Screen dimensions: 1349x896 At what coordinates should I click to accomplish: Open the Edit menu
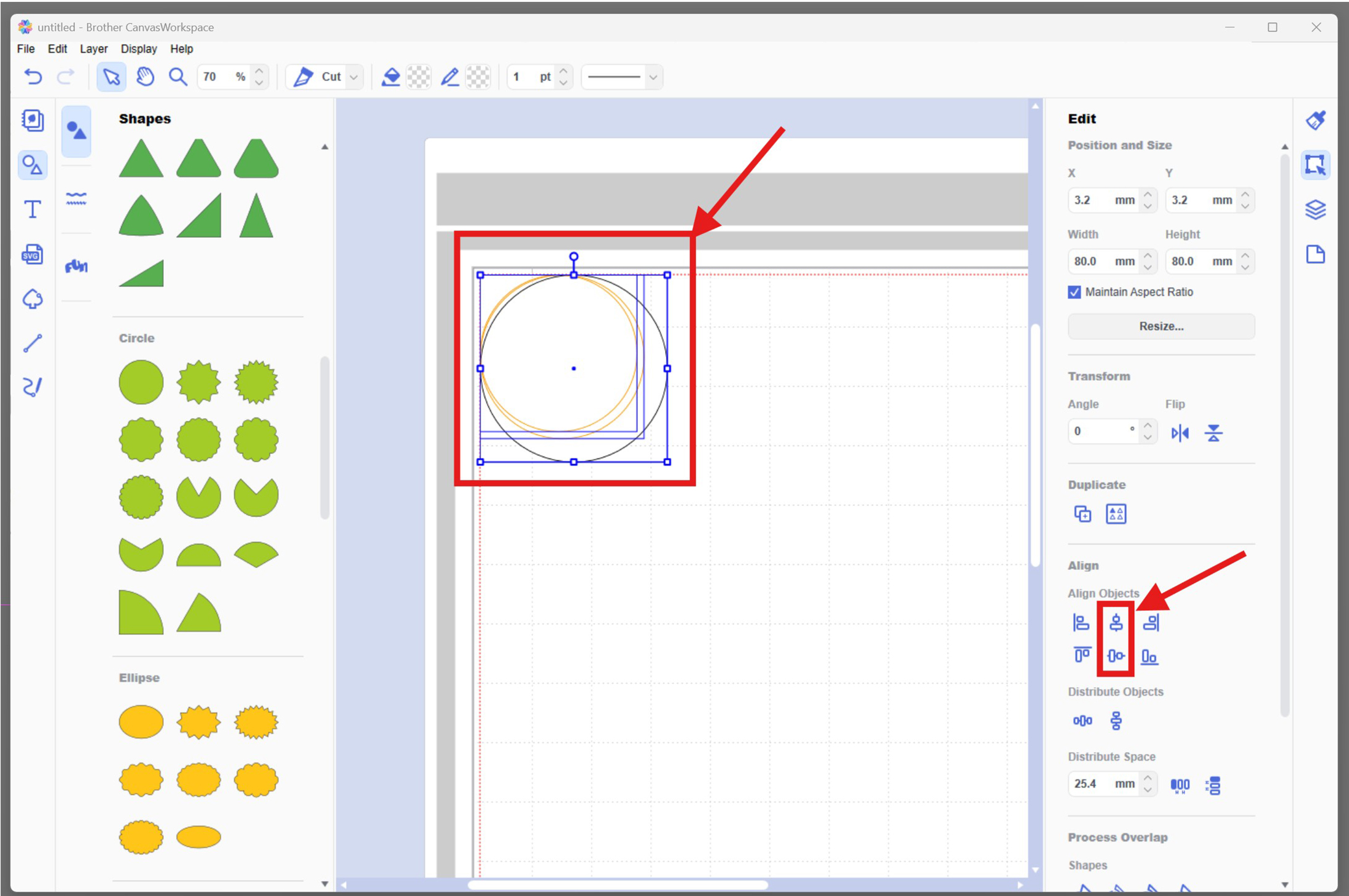[57, 49]
